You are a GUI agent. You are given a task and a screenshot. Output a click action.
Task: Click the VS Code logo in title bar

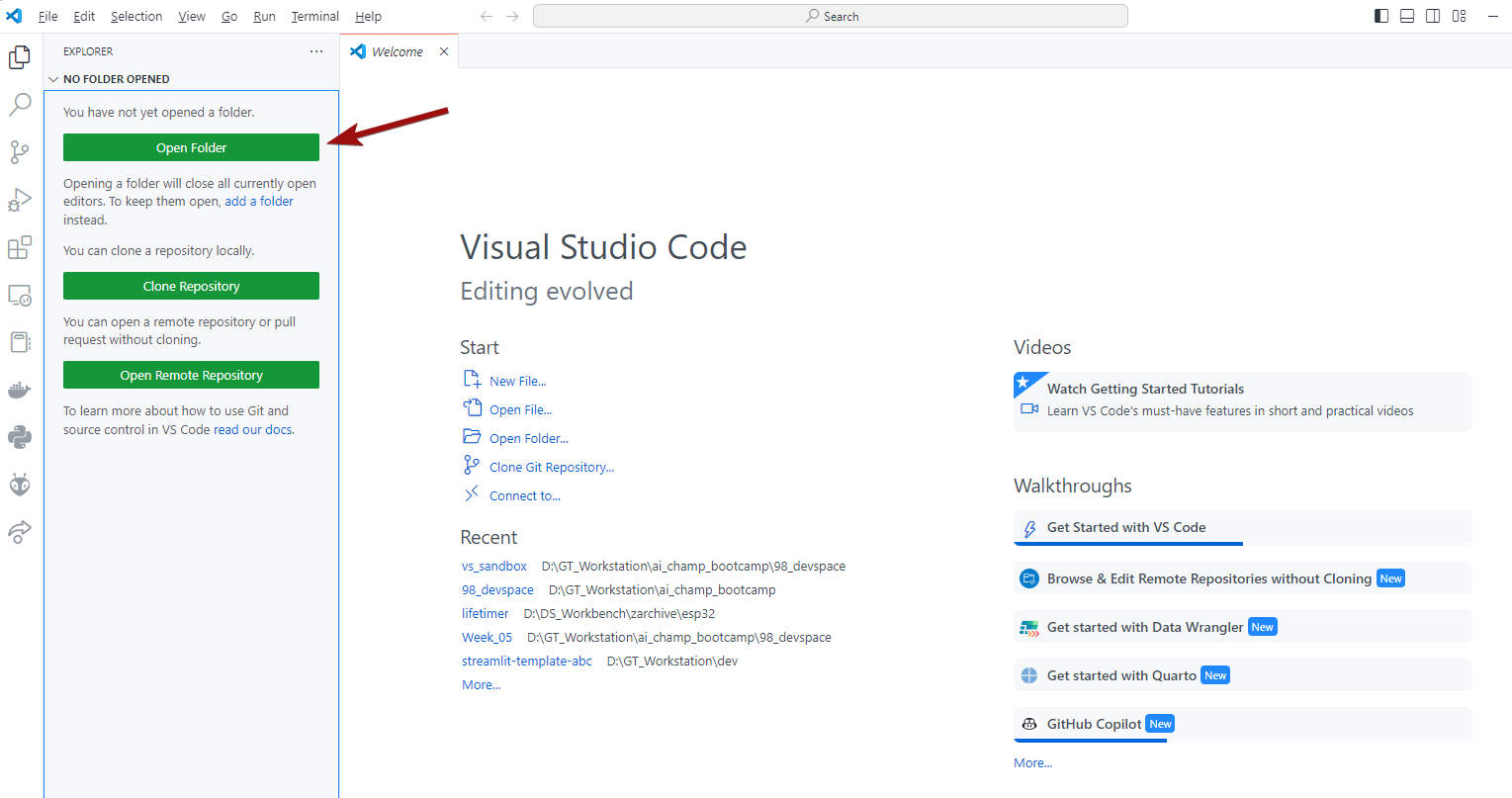[x=14, y=16]
